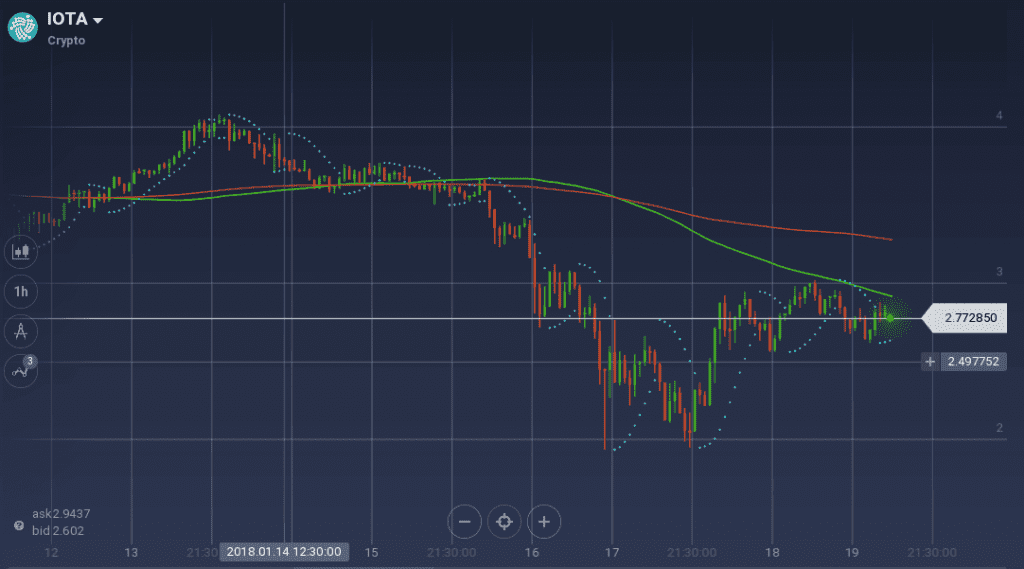Recenter chart using the crosshair target icon
This screenshot has height=569, width=1024.
coord(504,522)
